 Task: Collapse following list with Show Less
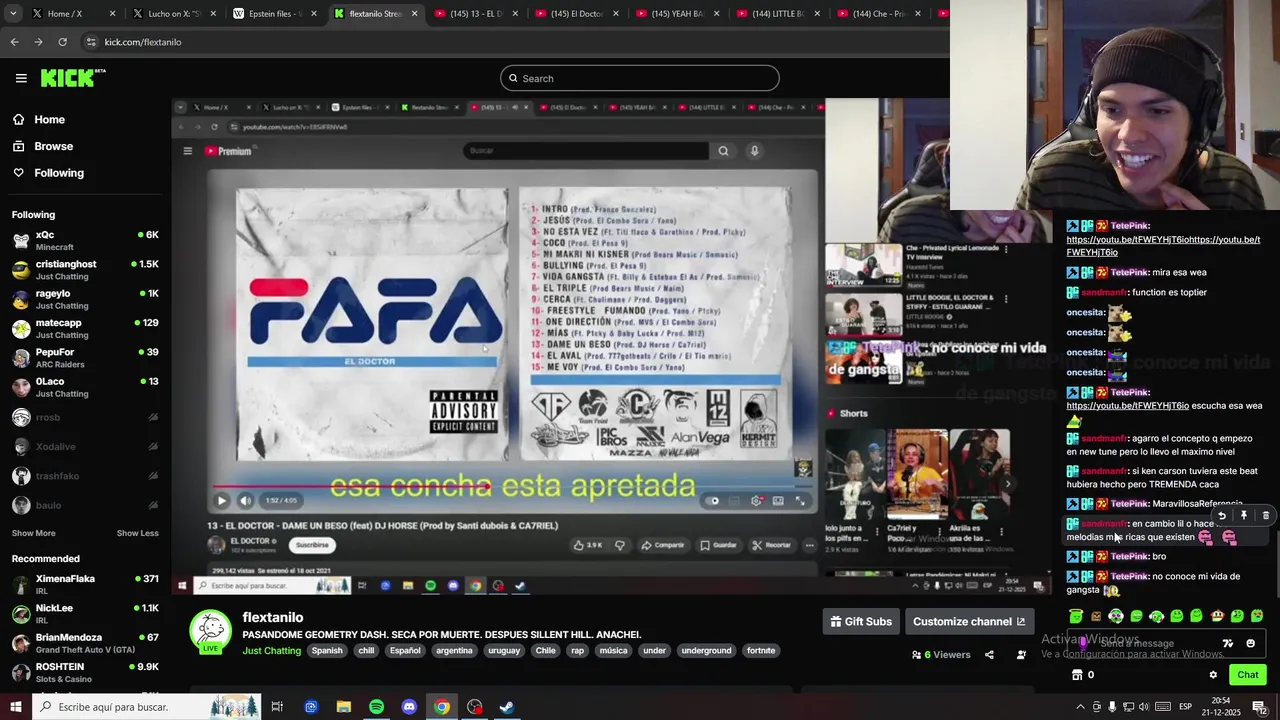(137, 533)
